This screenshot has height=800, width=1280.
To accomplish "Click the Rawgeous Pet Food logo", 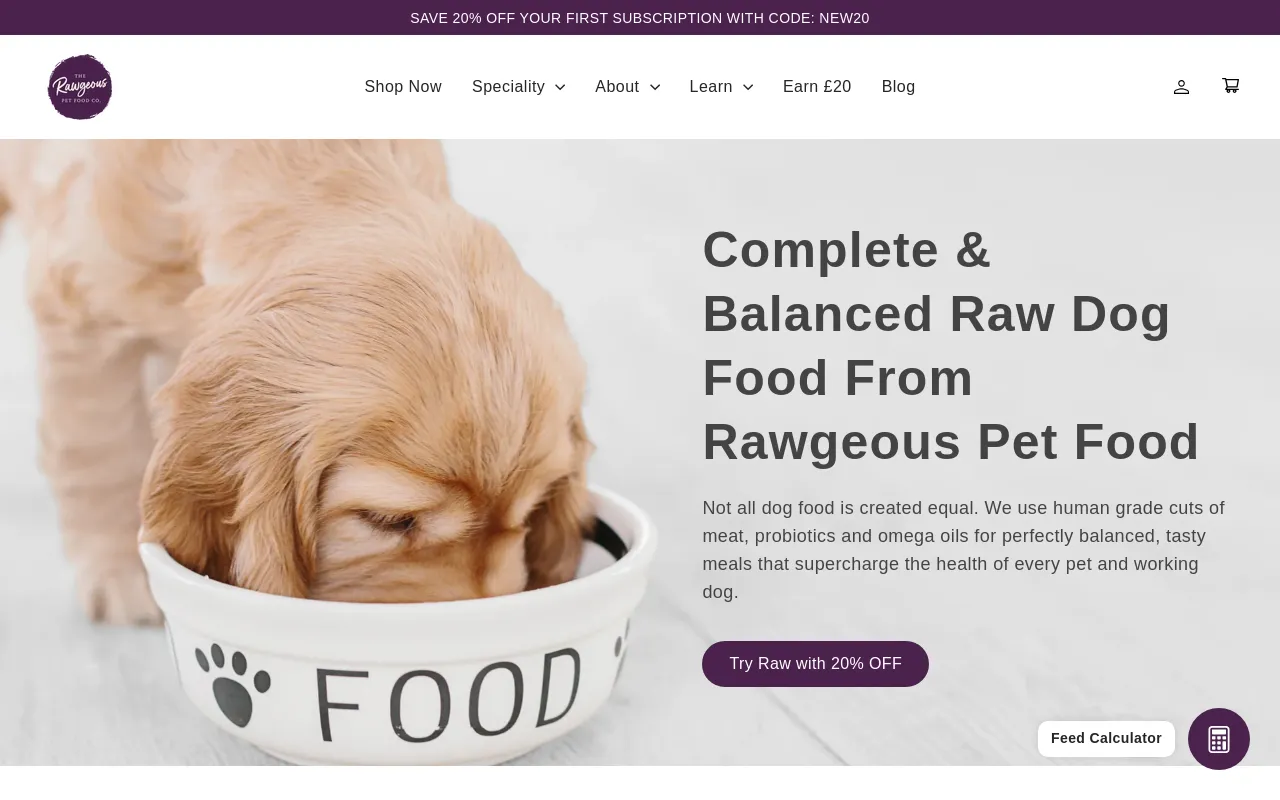I will click(x=80, y=87).
